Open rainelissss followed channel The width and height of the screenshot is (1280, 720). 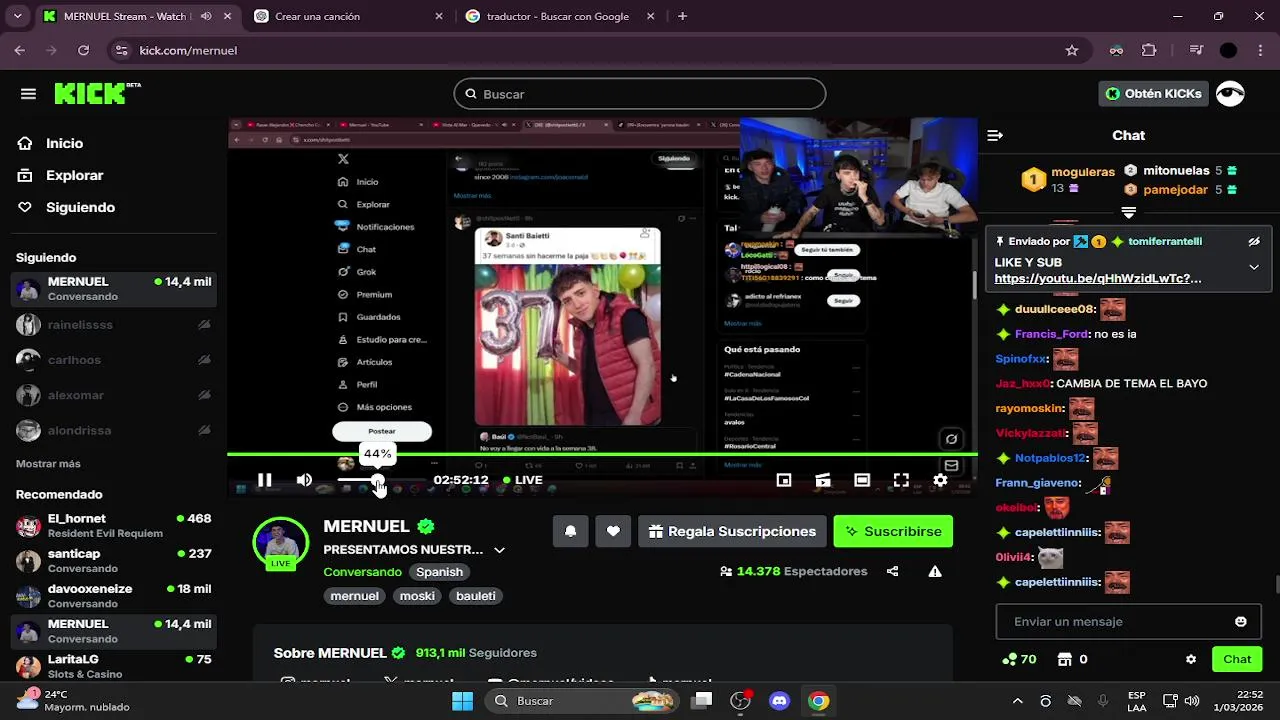click(114, 325)
